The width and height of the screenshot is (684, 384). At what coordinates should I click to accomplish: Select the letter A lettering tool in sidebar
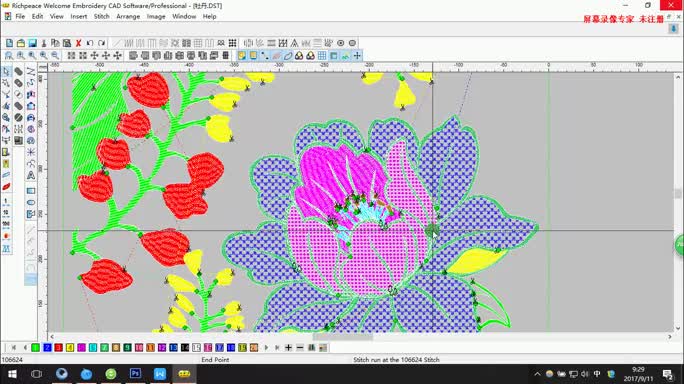point(31,175)
